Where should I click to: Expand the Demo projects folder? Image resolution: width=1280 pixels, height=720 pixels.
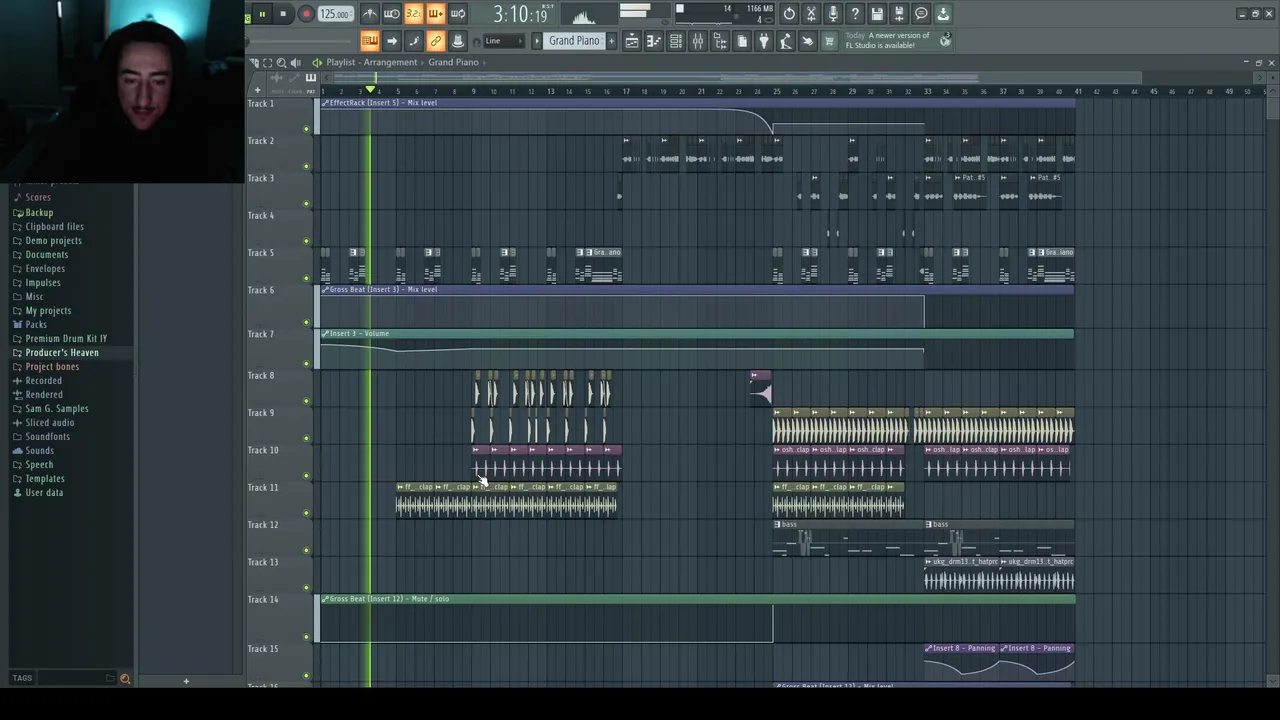(53, 240)
